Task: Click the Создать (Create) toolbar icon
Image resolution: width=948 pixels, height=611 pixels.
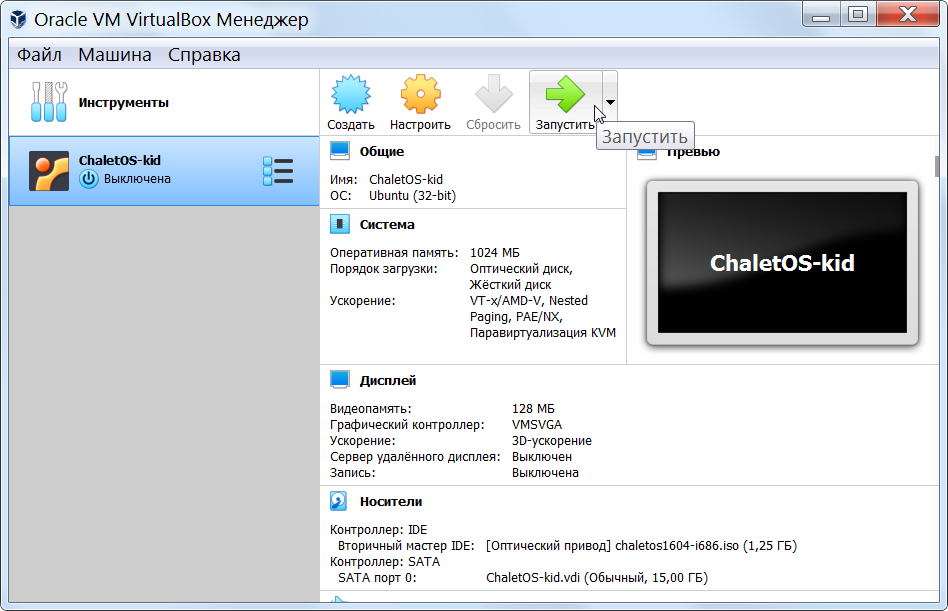Action: coord(351,95)
